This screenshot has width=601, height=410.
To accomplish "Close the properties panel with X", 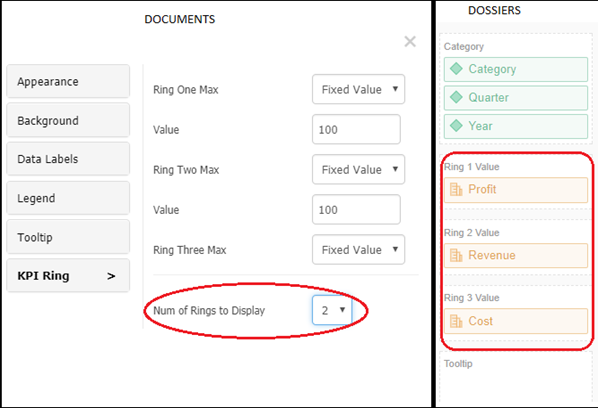I will (x=409, y=42).
